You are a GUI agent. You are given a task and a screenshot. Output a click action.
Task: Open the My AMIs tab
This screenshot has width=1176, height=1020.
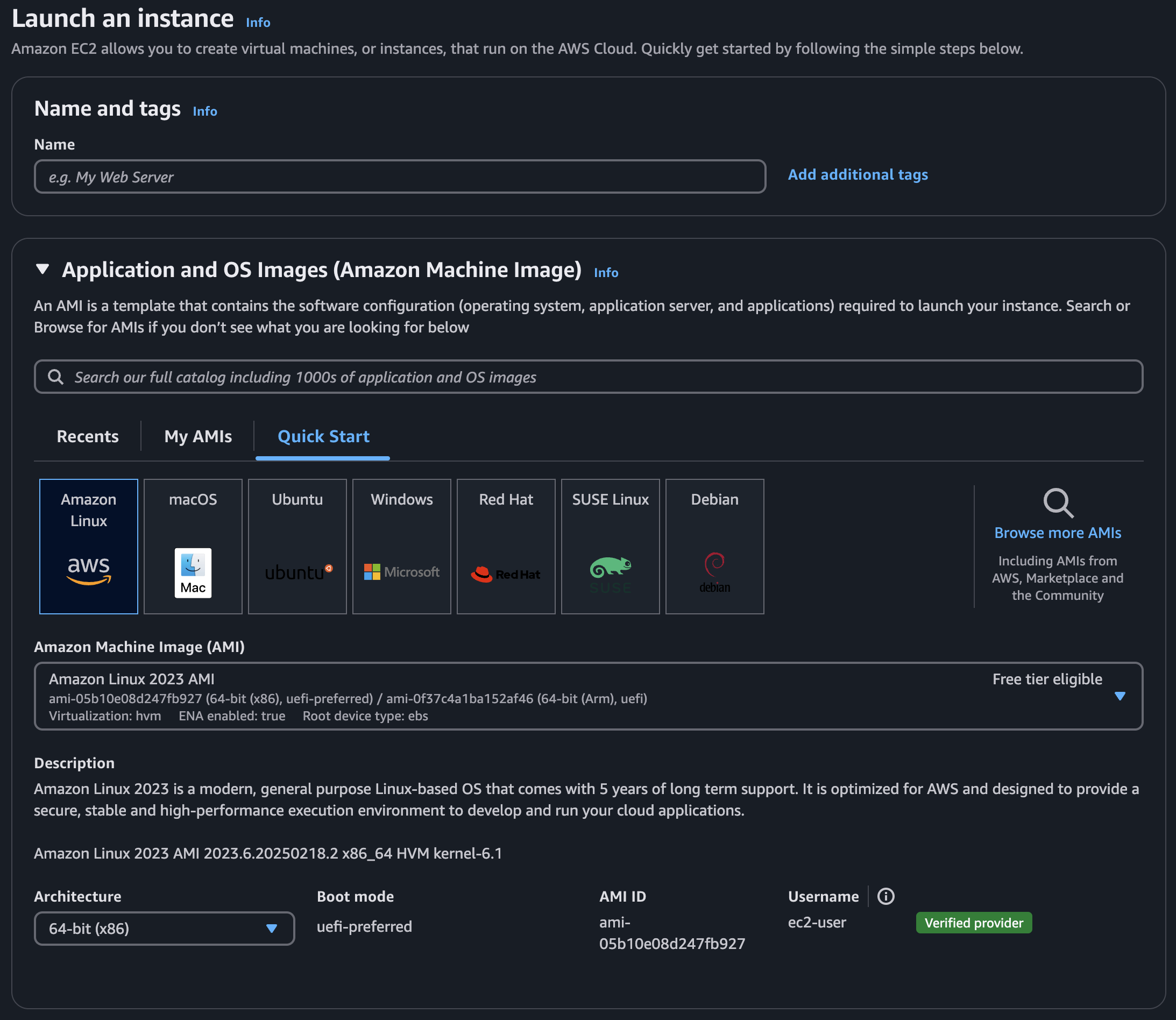pyautogui.click(x=197, y=436)
